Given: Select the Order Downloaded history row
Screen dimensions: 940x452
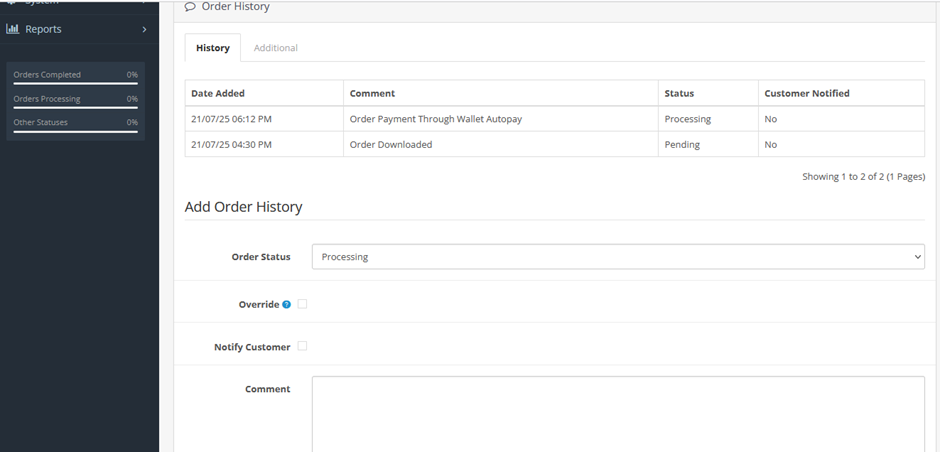Looking at the screenshot, I should click(391, 145).
